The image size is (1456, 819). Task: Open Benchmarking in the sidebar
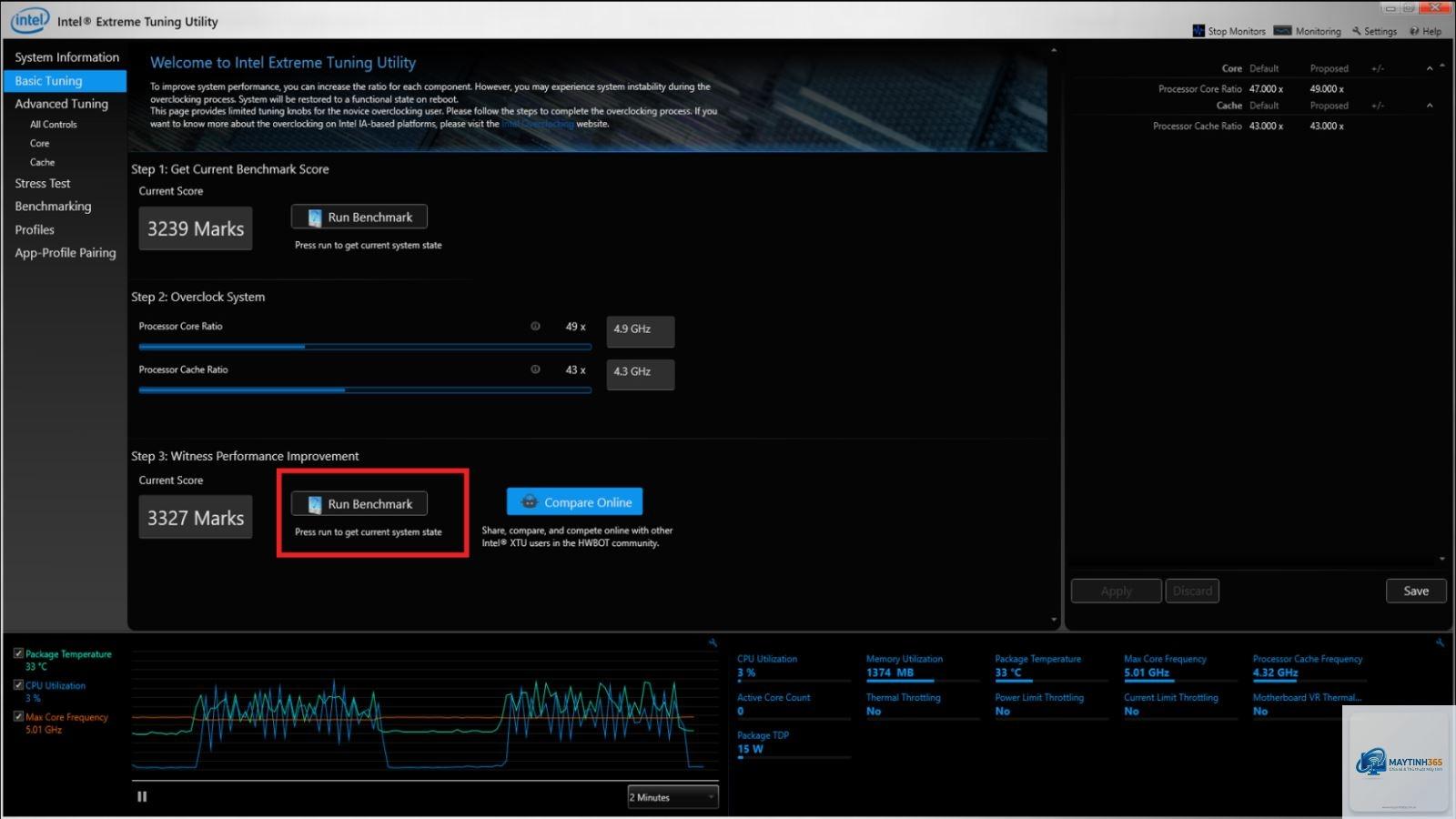(x=53, y=207)
